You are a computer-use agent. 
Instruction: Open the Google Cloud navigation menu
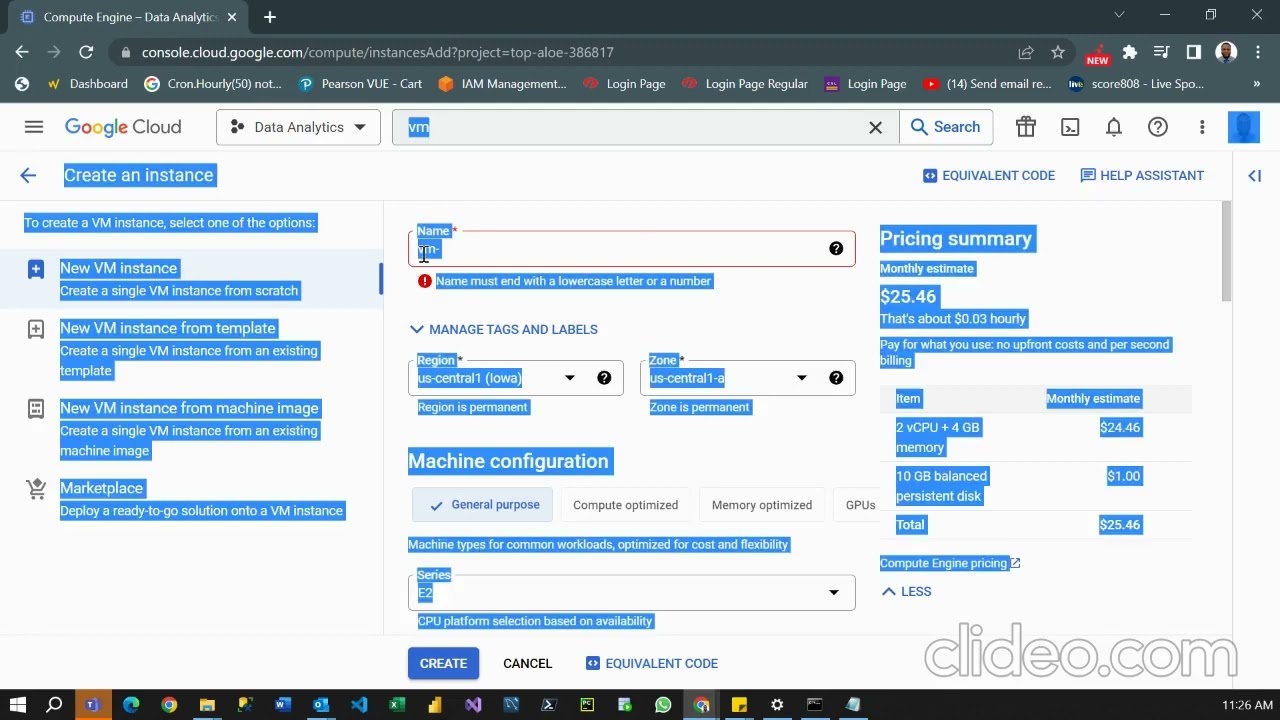(x=34, y=127)
